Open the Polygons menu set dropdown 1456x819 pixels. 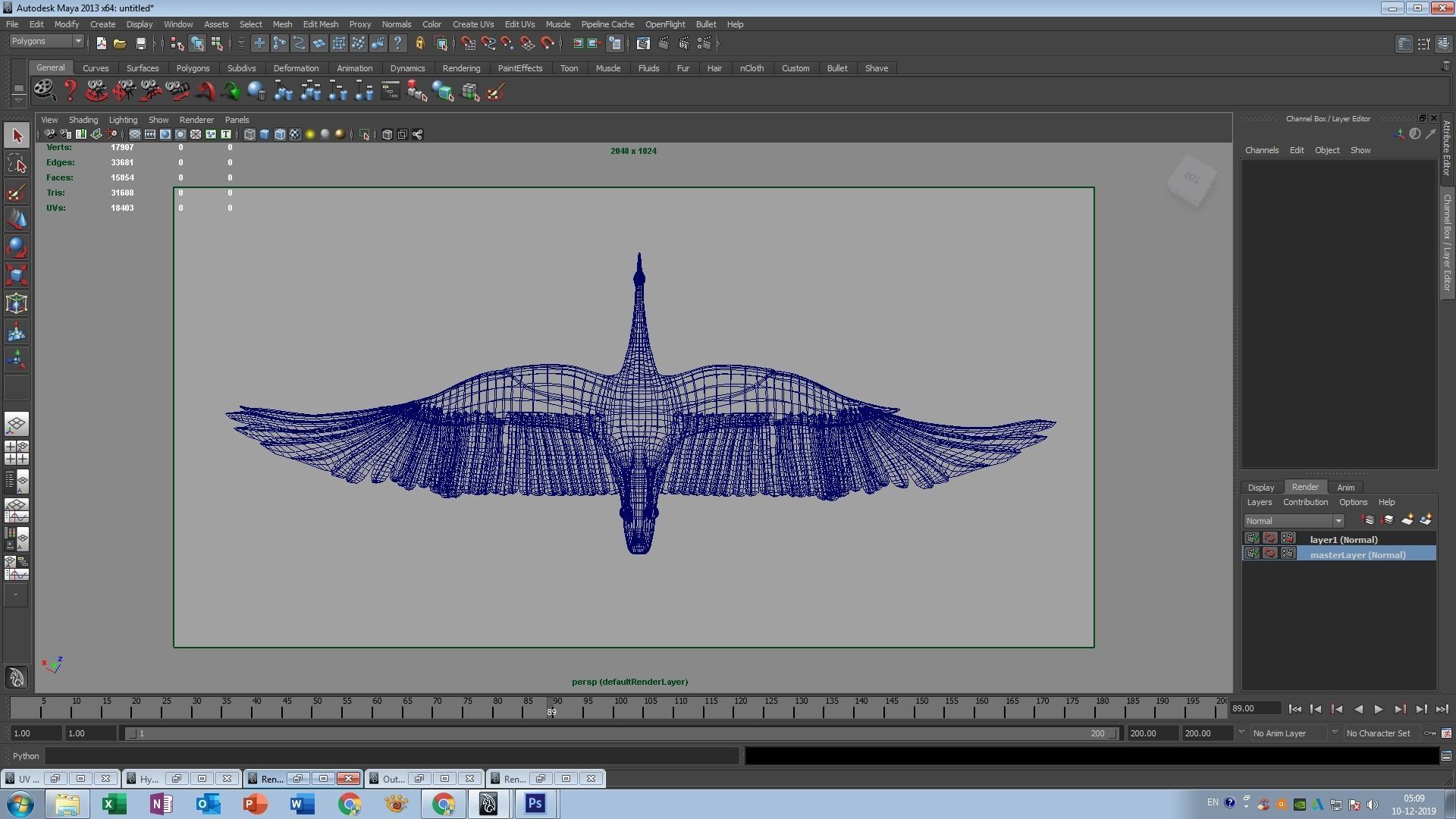click(46, 41)
